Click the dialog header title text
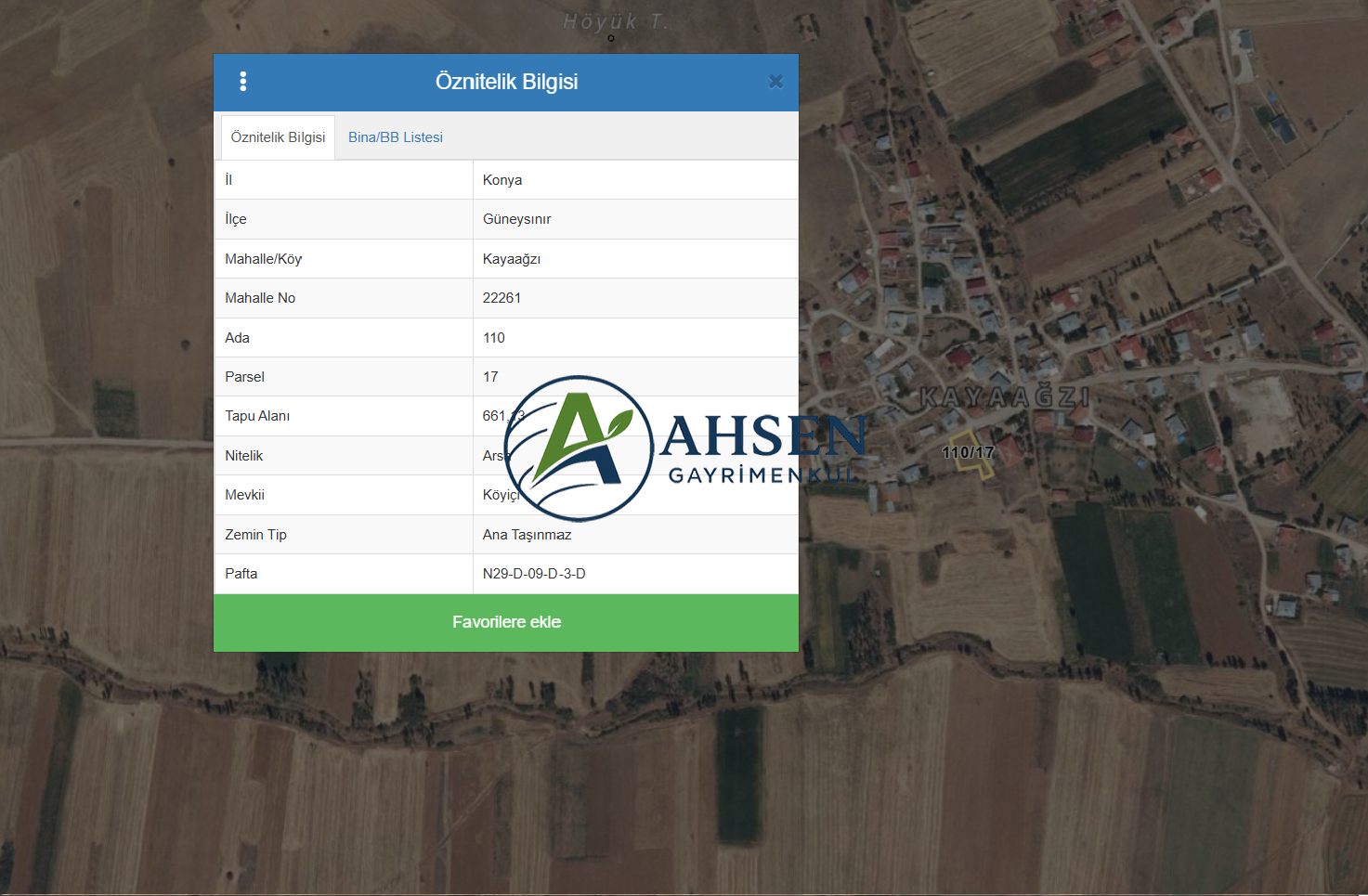 click(506, 82)
